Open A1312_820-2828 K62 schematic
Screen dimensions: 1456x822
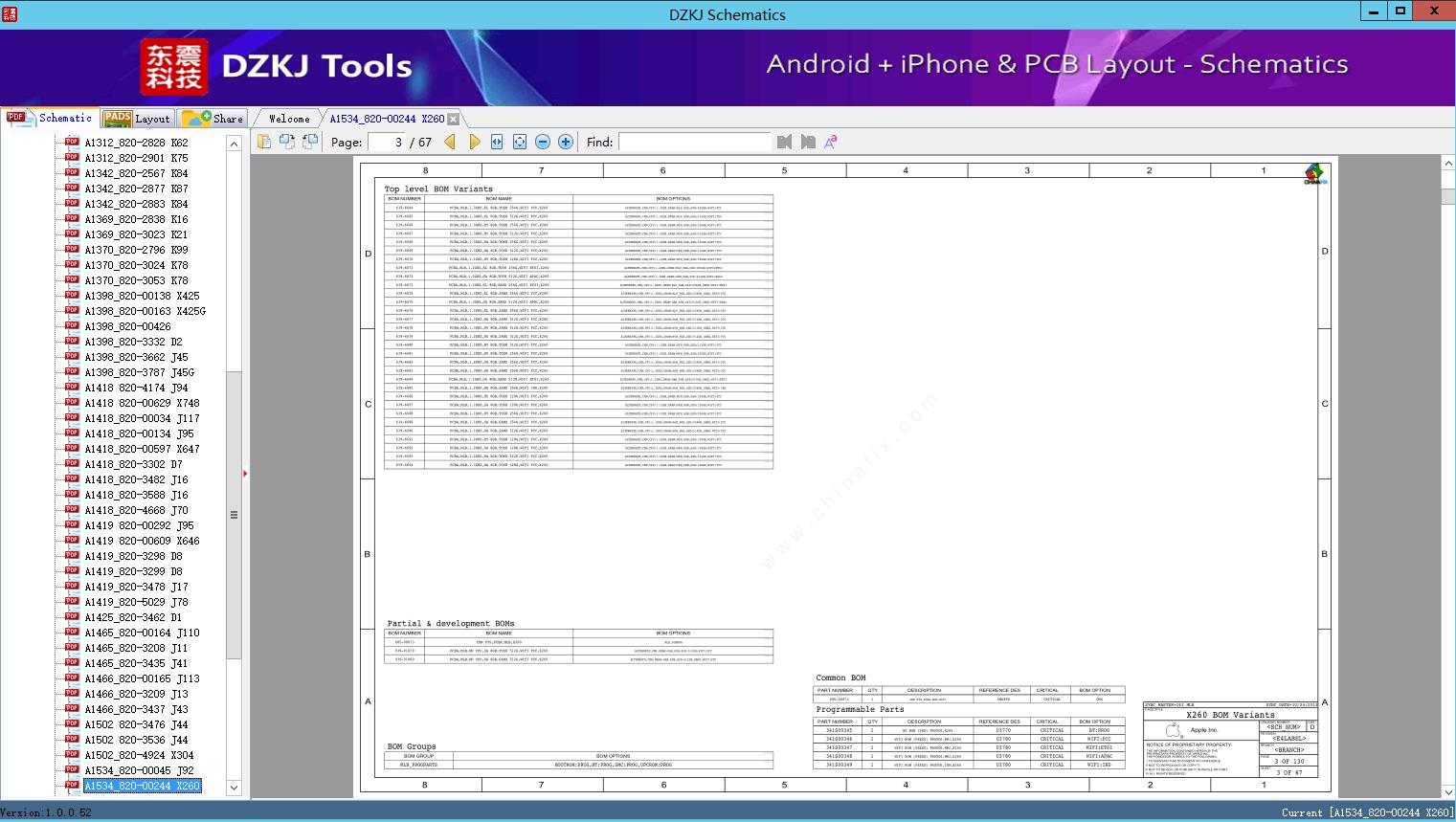136,143
